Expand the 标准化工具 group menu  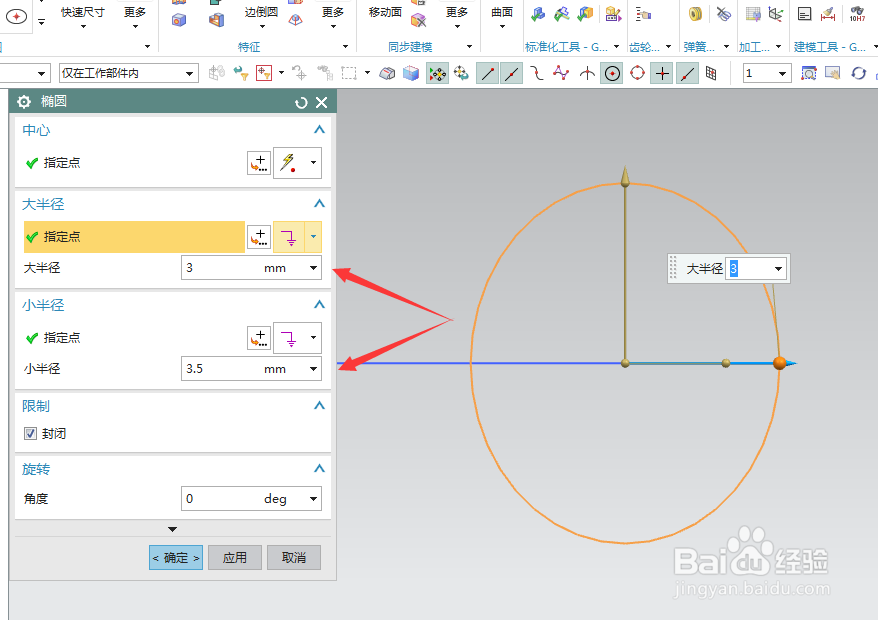click(x=616, y=46)
